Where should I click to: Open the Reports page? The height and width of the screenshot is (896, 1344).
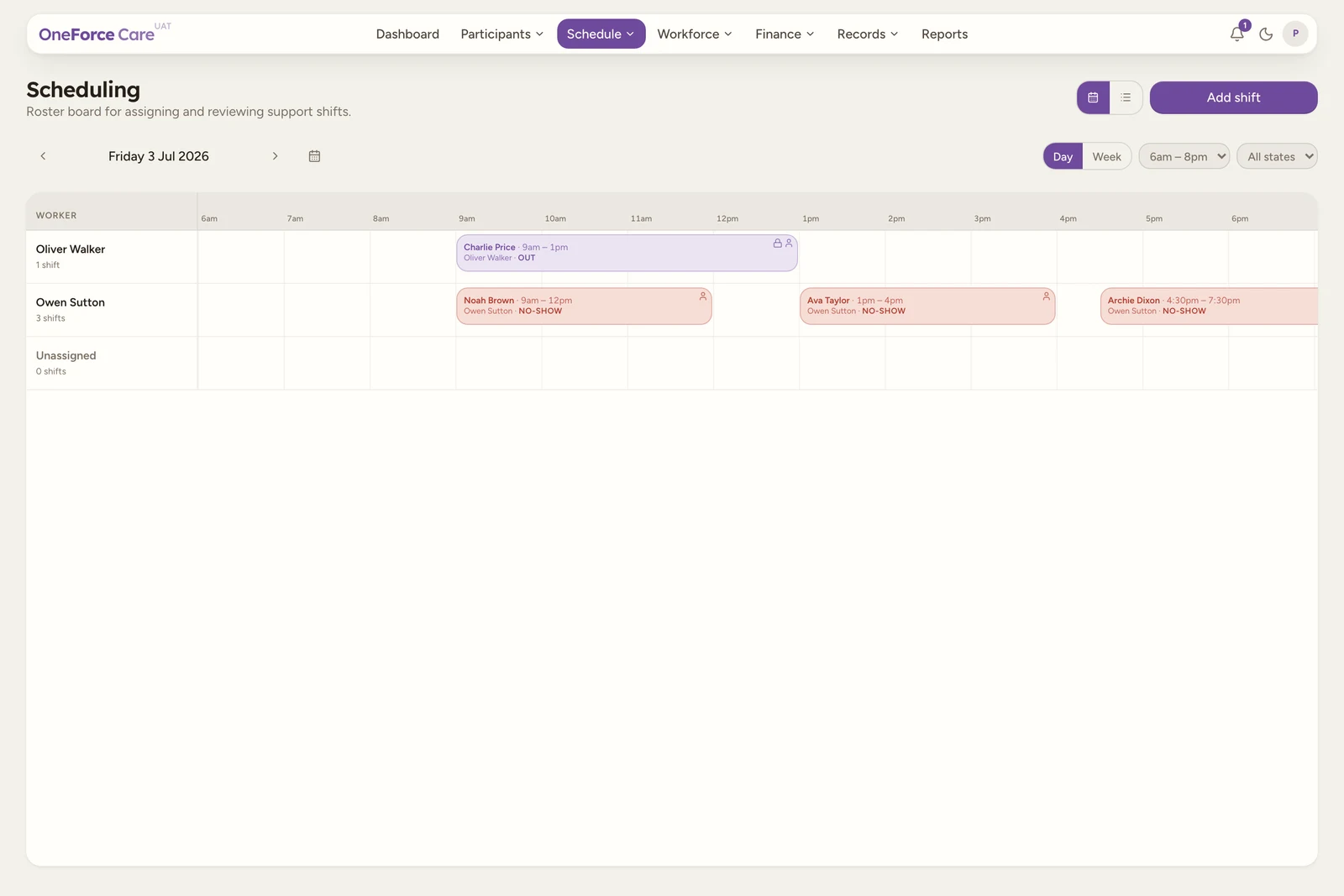tap(944, 34)
